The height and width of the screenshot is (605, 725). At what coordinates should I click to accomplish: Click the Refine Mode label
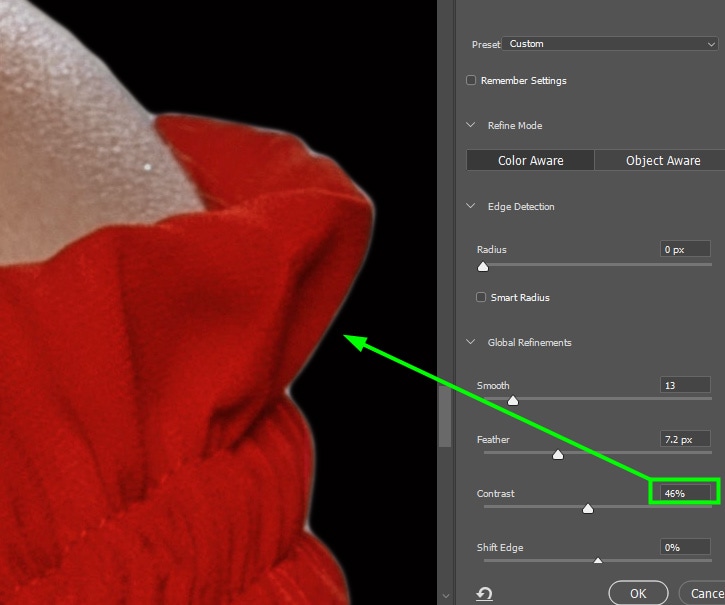[515, 125]
